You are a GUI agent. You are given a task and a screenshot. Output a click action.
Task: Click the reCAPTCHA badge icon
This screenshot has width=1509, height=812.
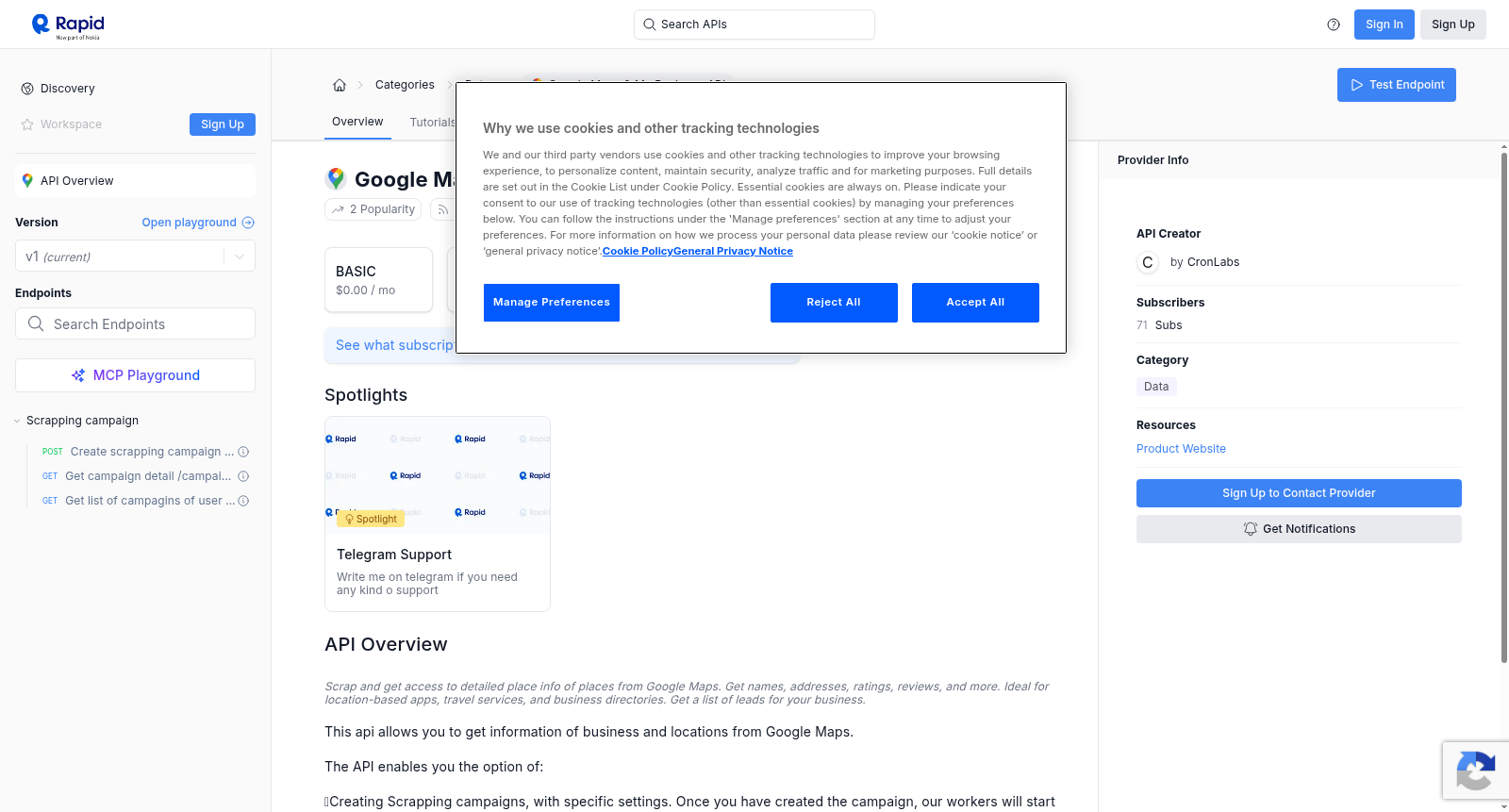tap(1475, 771)
